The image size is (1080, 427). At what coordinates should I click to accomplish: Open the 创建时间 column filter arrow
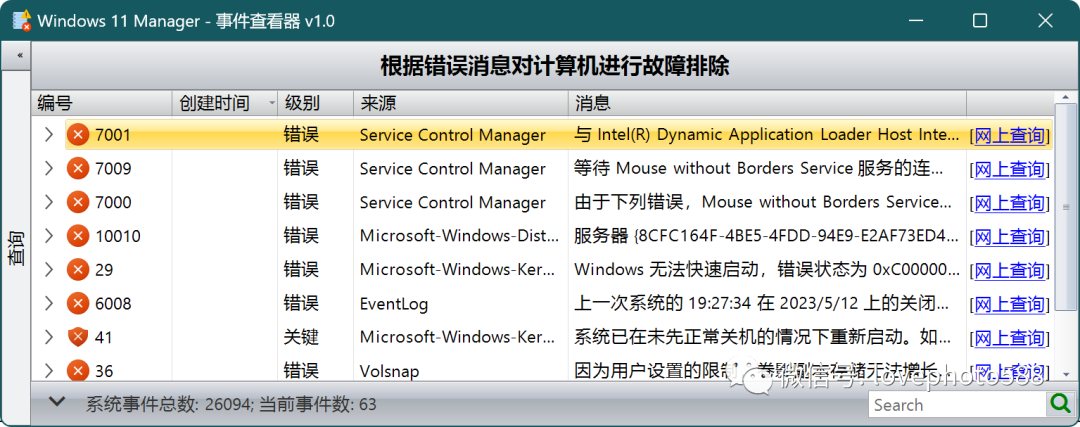tap(271, 104)
